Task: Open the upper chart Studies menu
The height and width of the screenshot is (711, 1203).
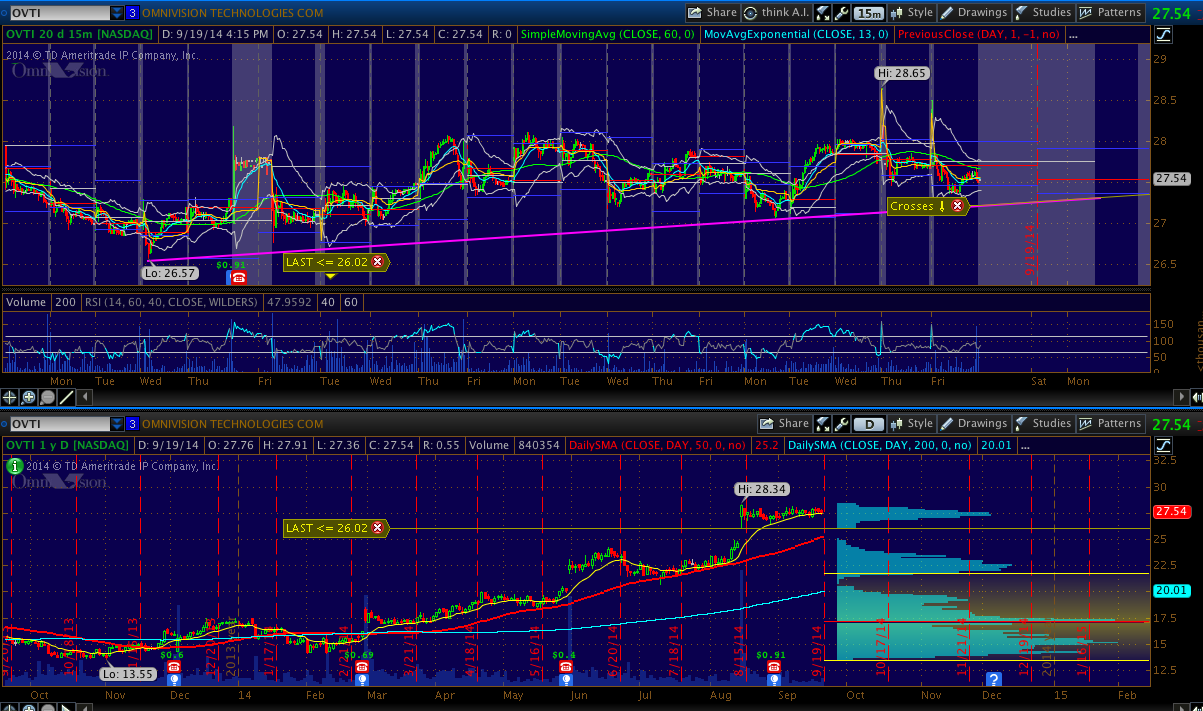Action: pyautogui.click(x=1043, y=13)
